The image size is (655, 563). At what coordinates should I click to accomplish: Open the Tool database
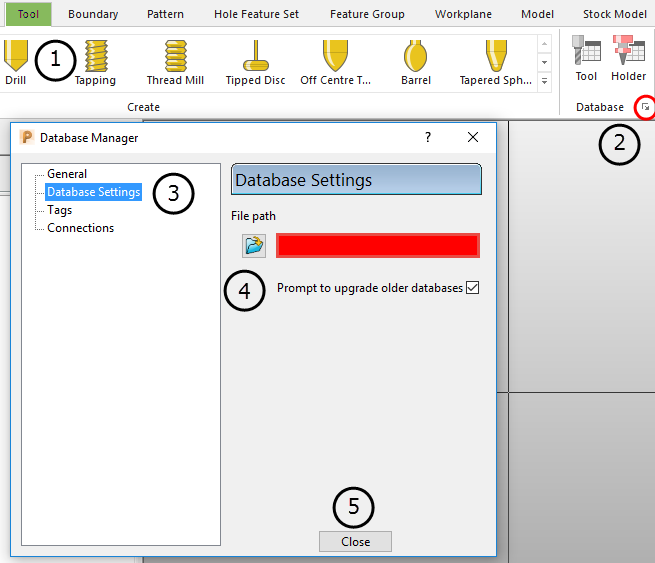point(586,58)
